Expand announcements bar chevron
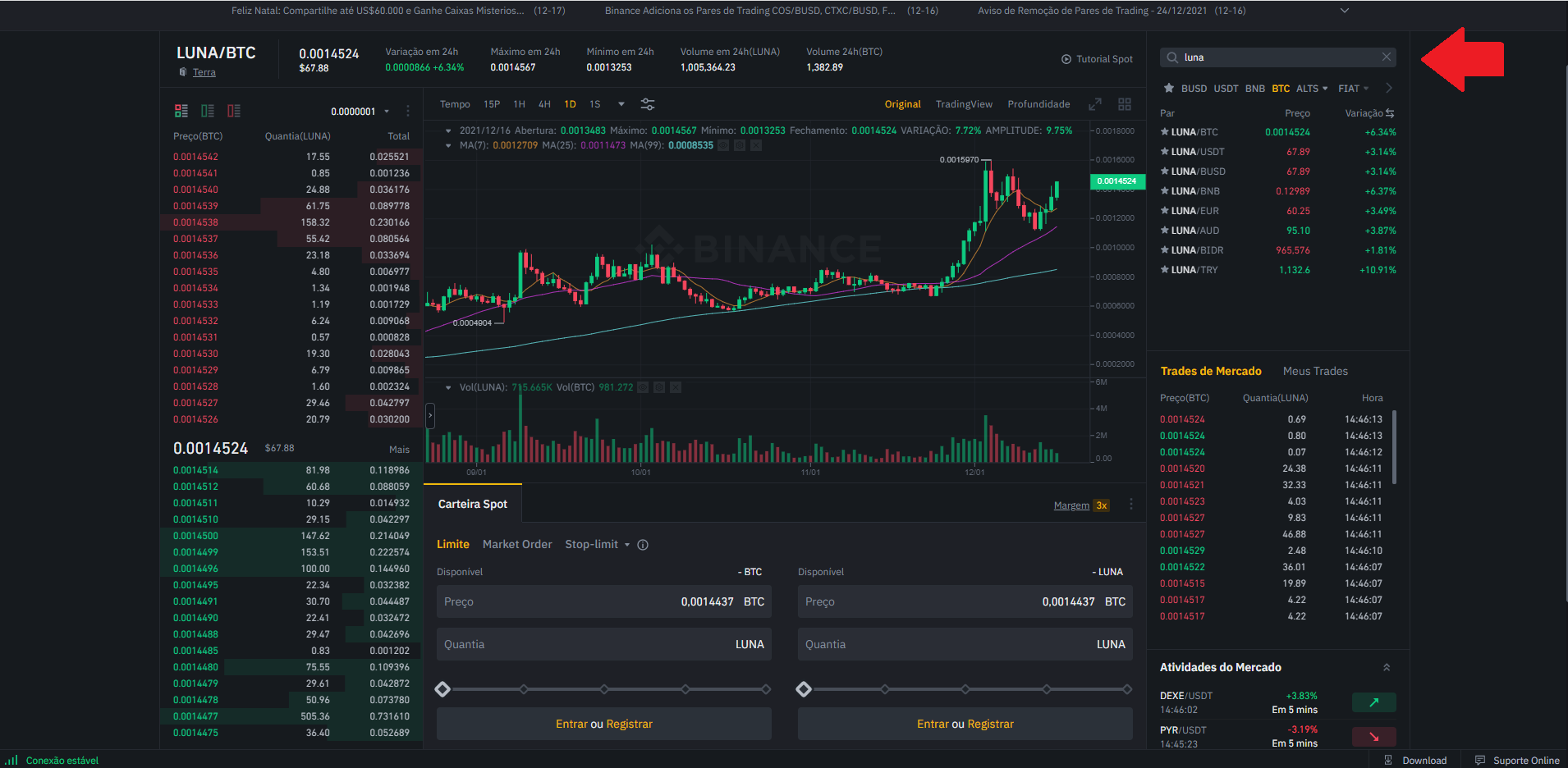 coord(1344,11)
